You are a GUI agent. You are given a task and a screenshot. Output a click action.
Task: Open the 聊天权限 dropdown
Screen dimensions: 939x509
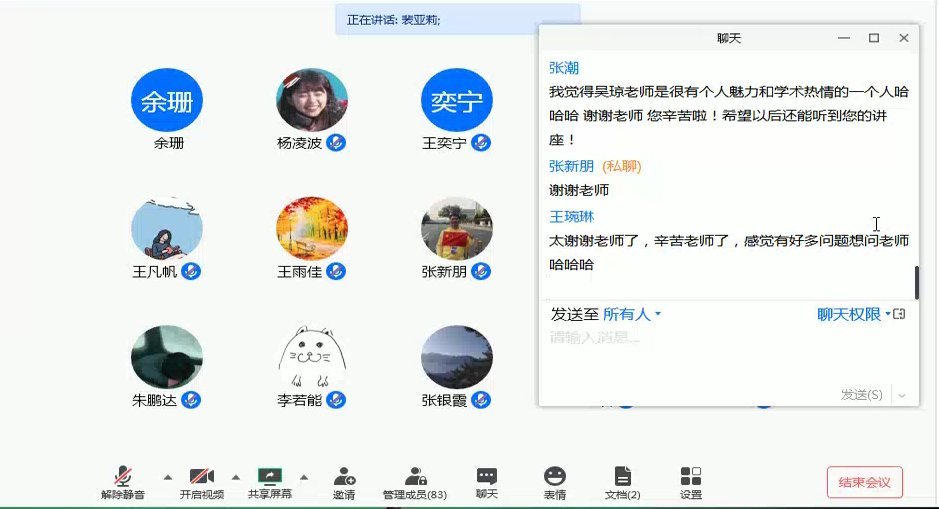pos(853,314)
